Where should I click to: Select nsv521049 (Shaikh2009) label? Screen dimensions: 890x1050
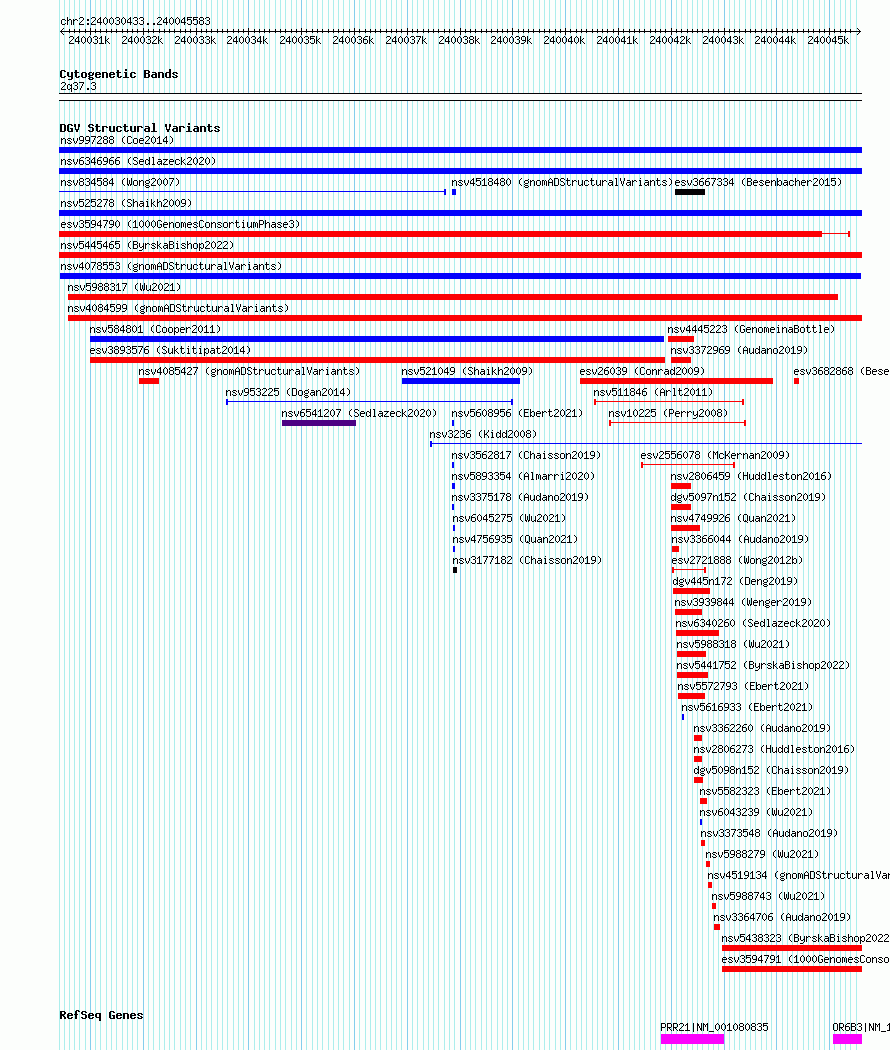tap(467, 371)
